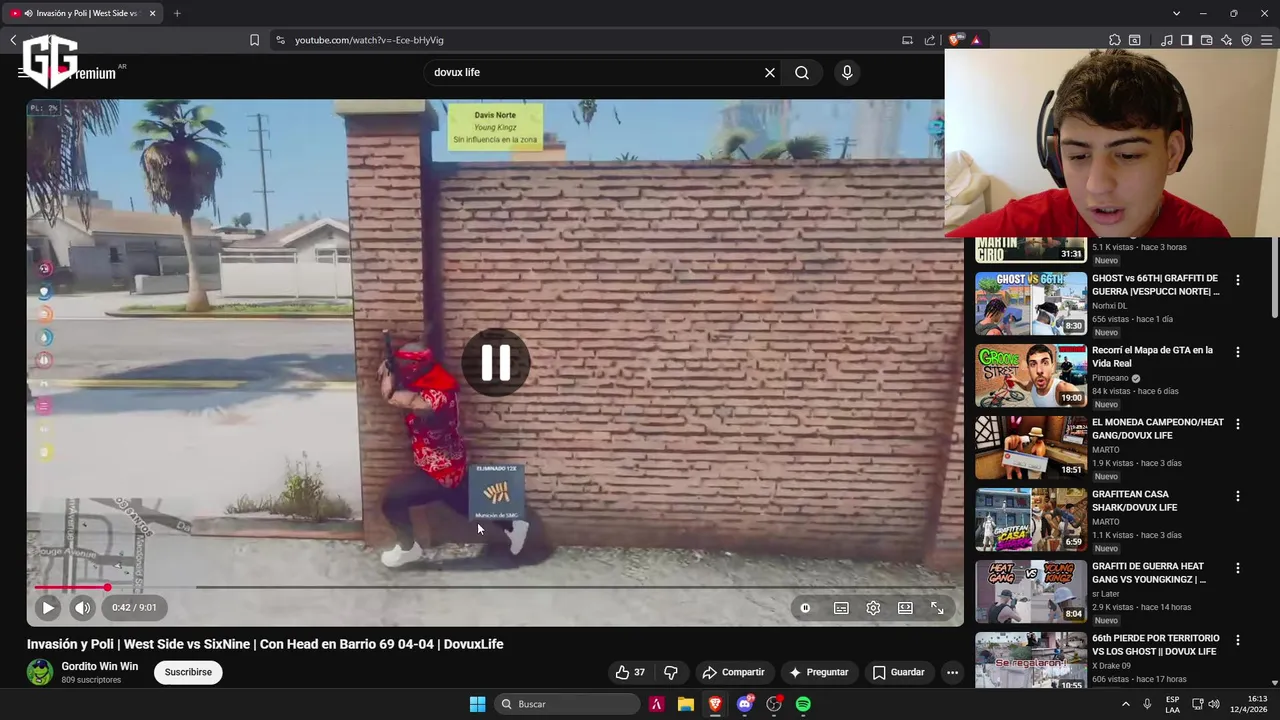1280x720 pixels.
Task: Click the search magnifier button
Action: coord(802,72)
